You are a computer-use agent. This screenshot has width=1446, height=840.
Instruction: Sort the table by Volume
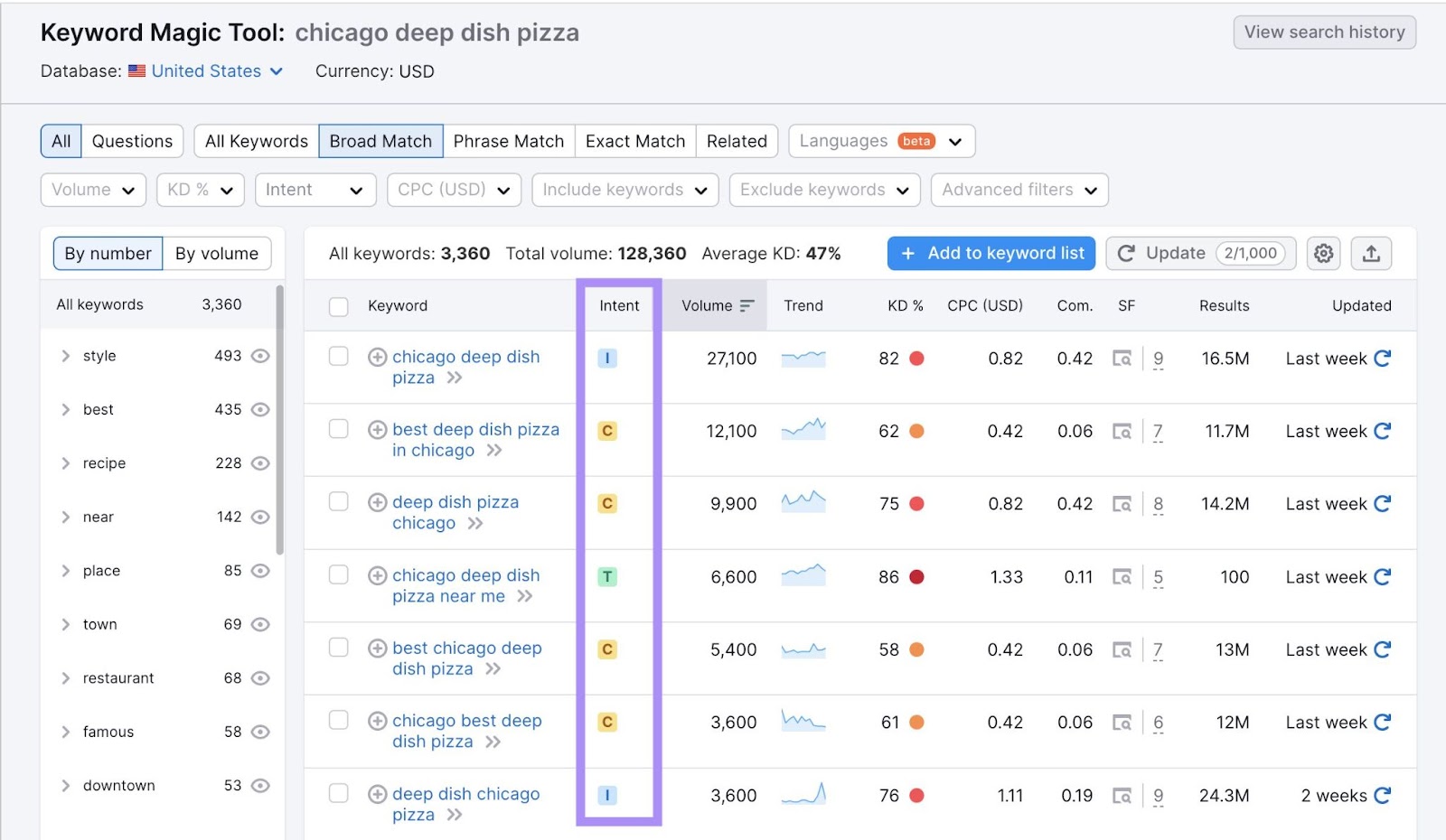point(715,305)
